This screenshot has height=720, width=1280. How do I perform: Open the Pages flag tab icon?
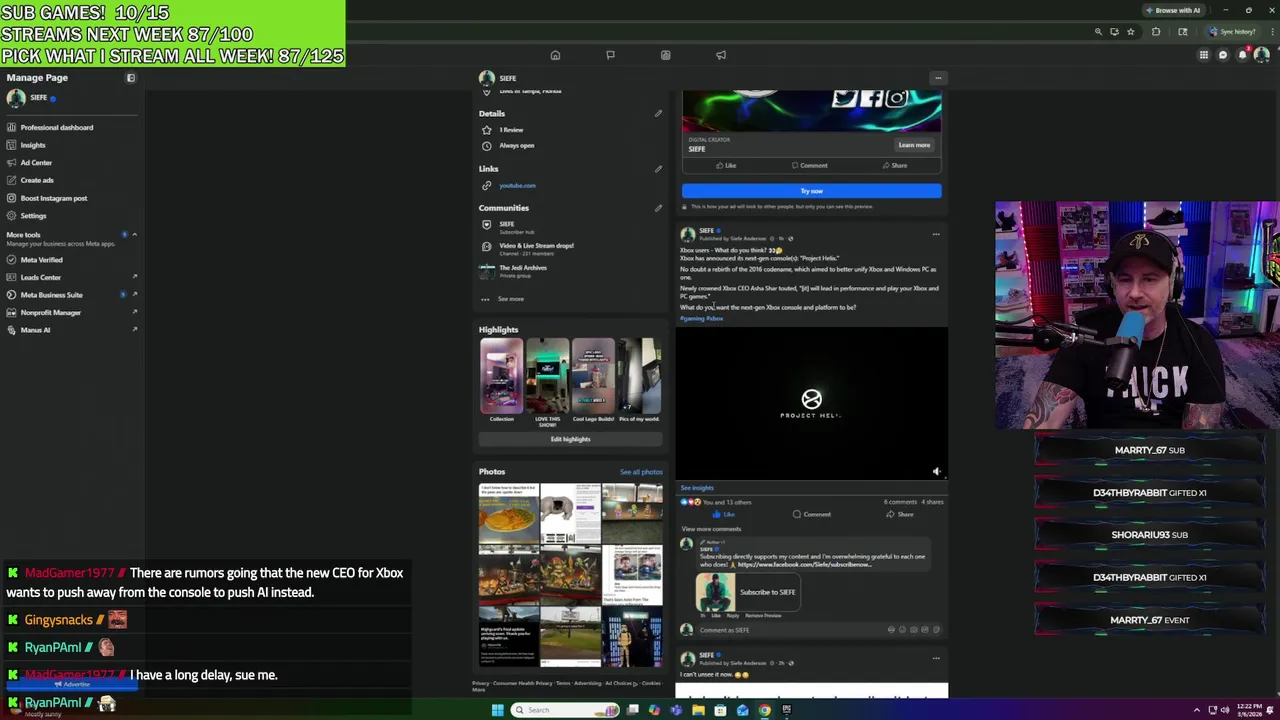coord(610,55)
